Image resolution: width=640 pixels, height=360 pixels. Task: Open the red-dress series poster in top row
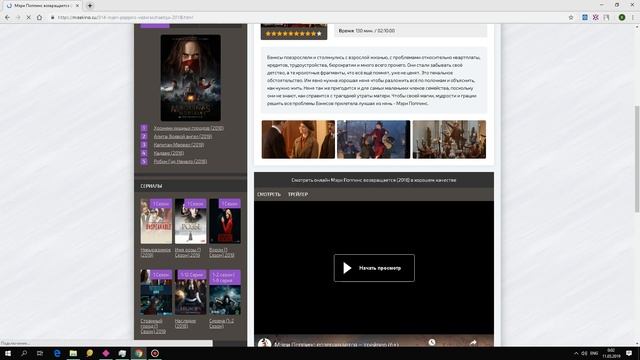point(225,221)
